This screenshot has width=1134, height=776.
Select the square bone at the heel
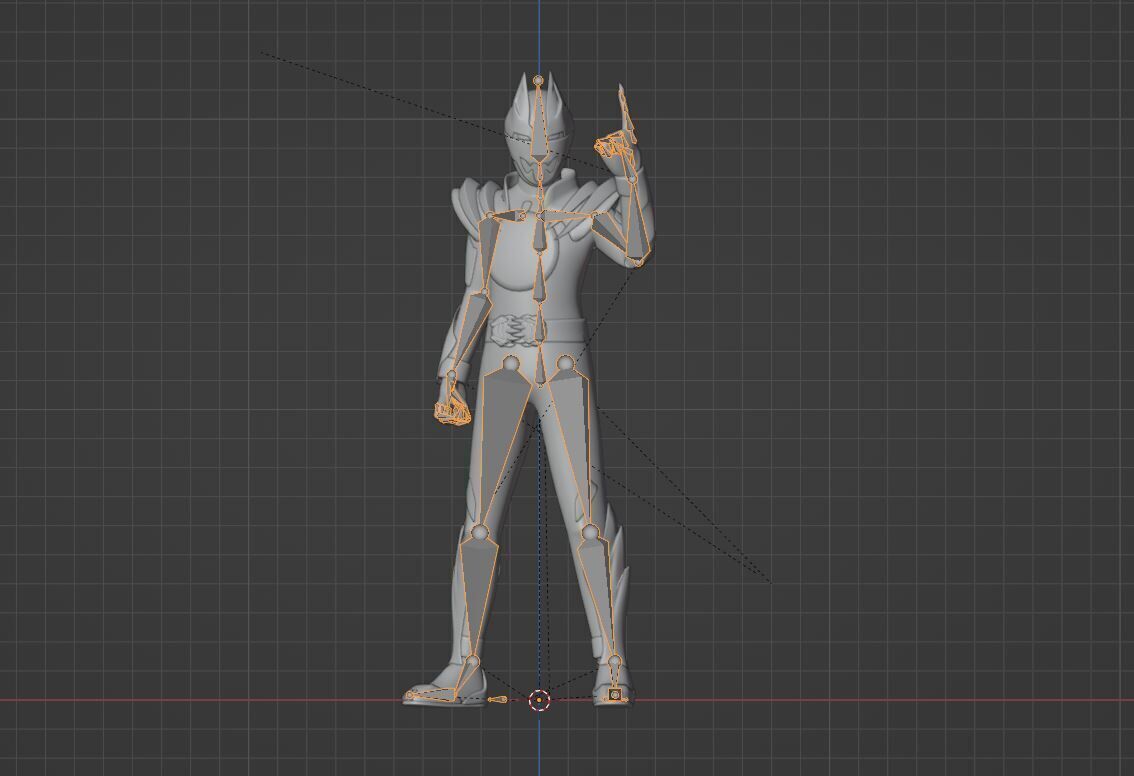click(x=615, y=694)
